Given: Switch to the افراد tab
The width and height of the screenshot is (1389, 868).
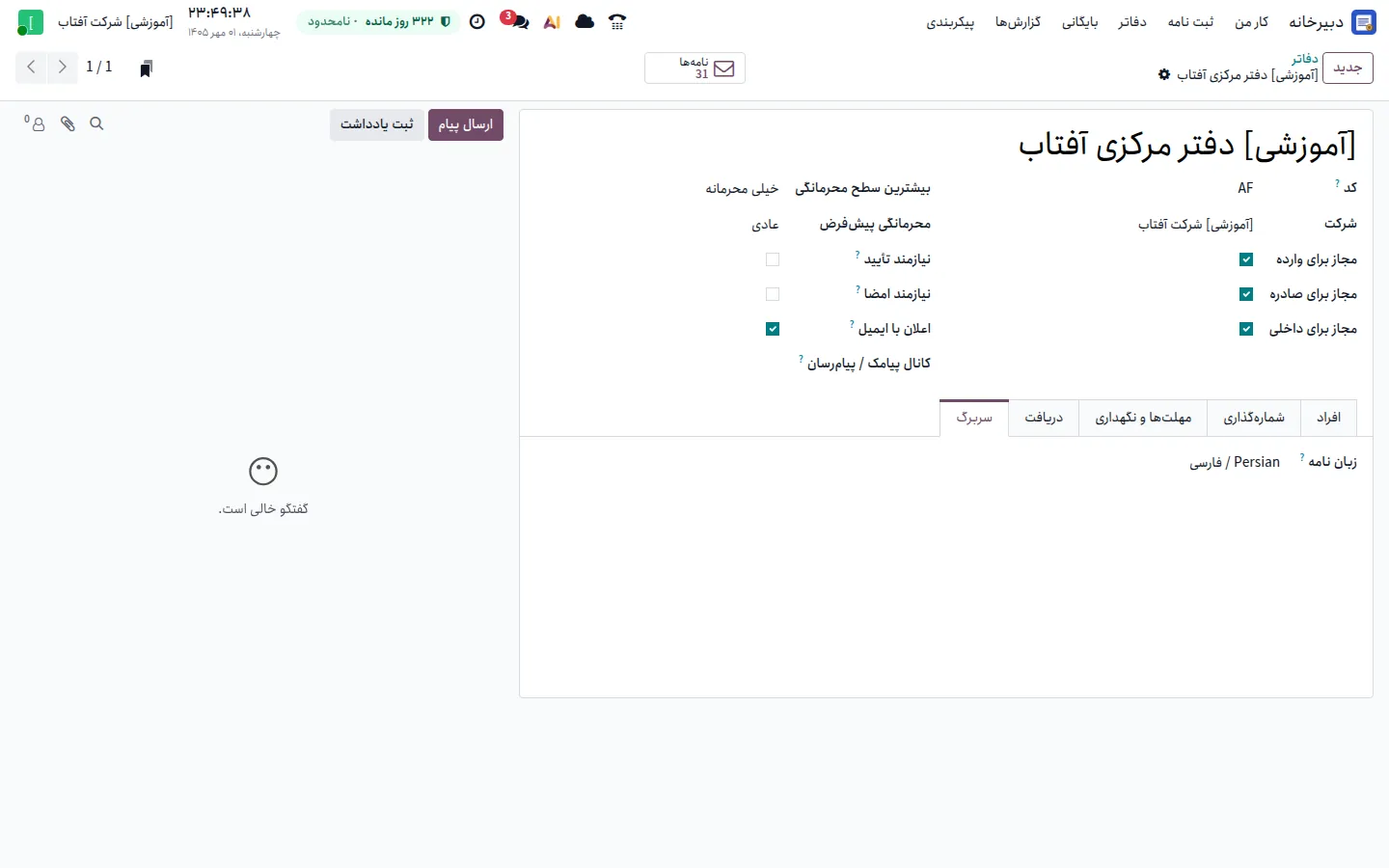Looking at the screenshot, I should 1329,418.
